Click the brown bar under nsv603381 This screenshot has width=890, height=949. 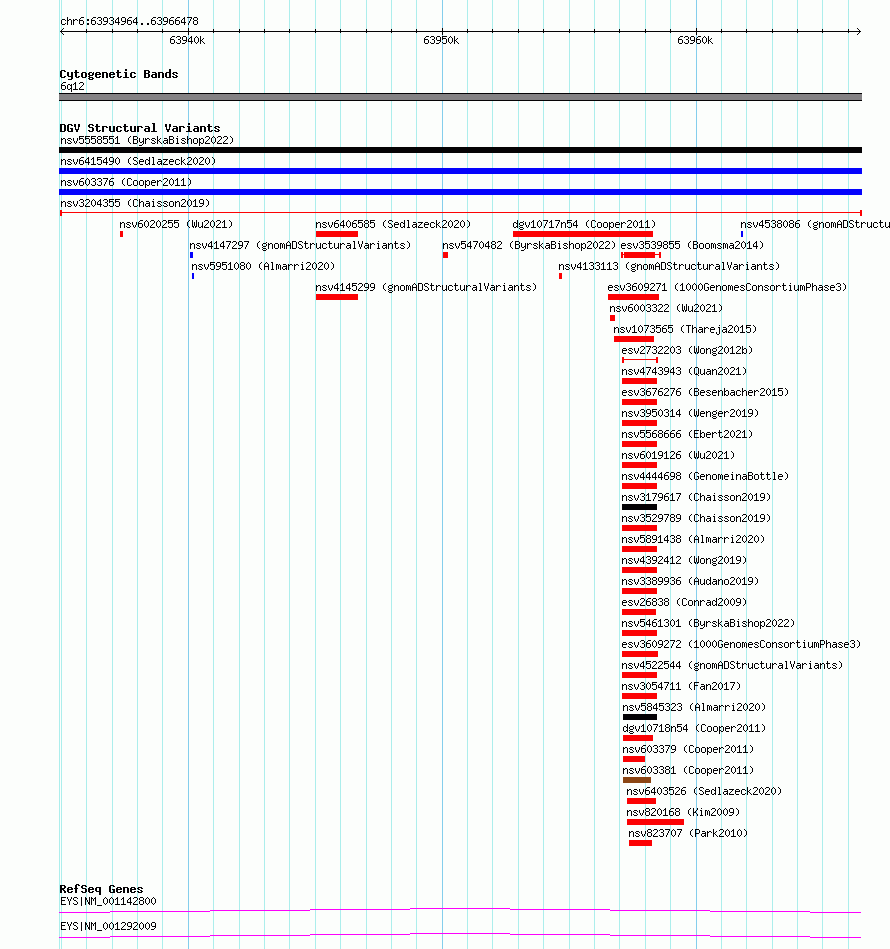click(636, 780)
